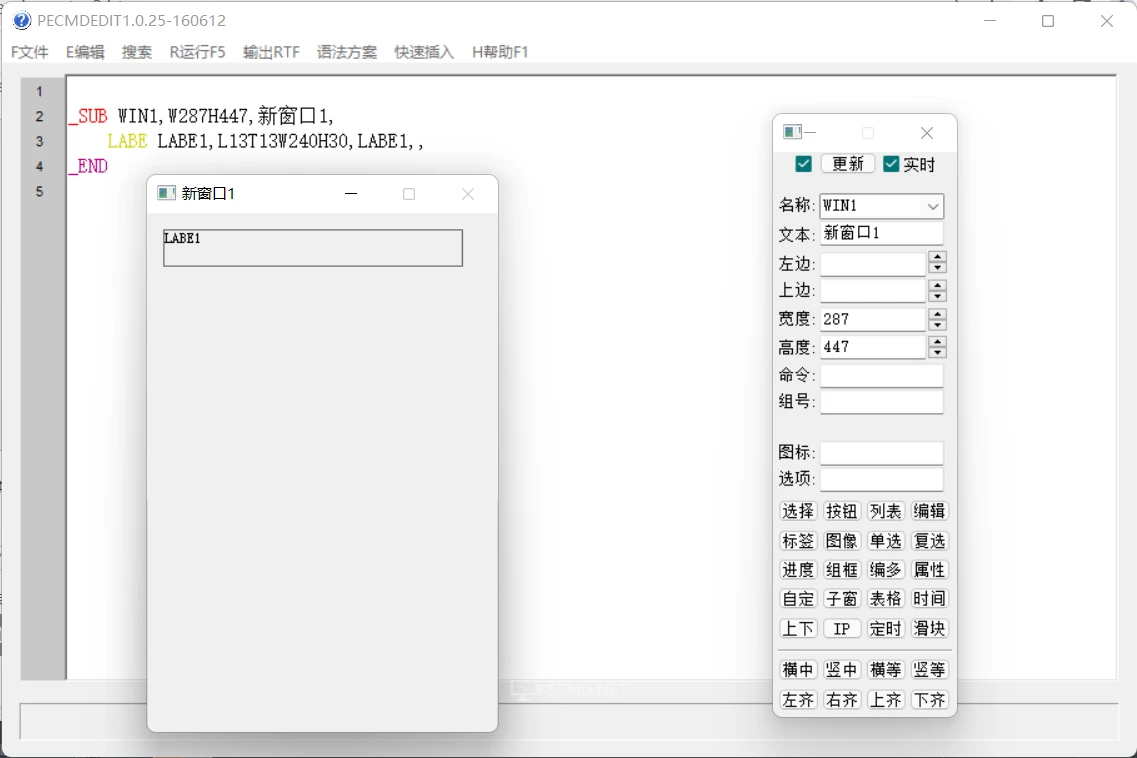Insert a 表格 control
Viewport: 1137px width, 758px height.
[x=885, y=599]
